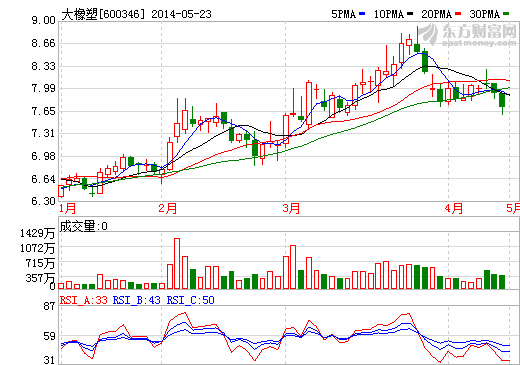Click the 6.98 price axis label

pyautogui.click(x=43, y=156)
